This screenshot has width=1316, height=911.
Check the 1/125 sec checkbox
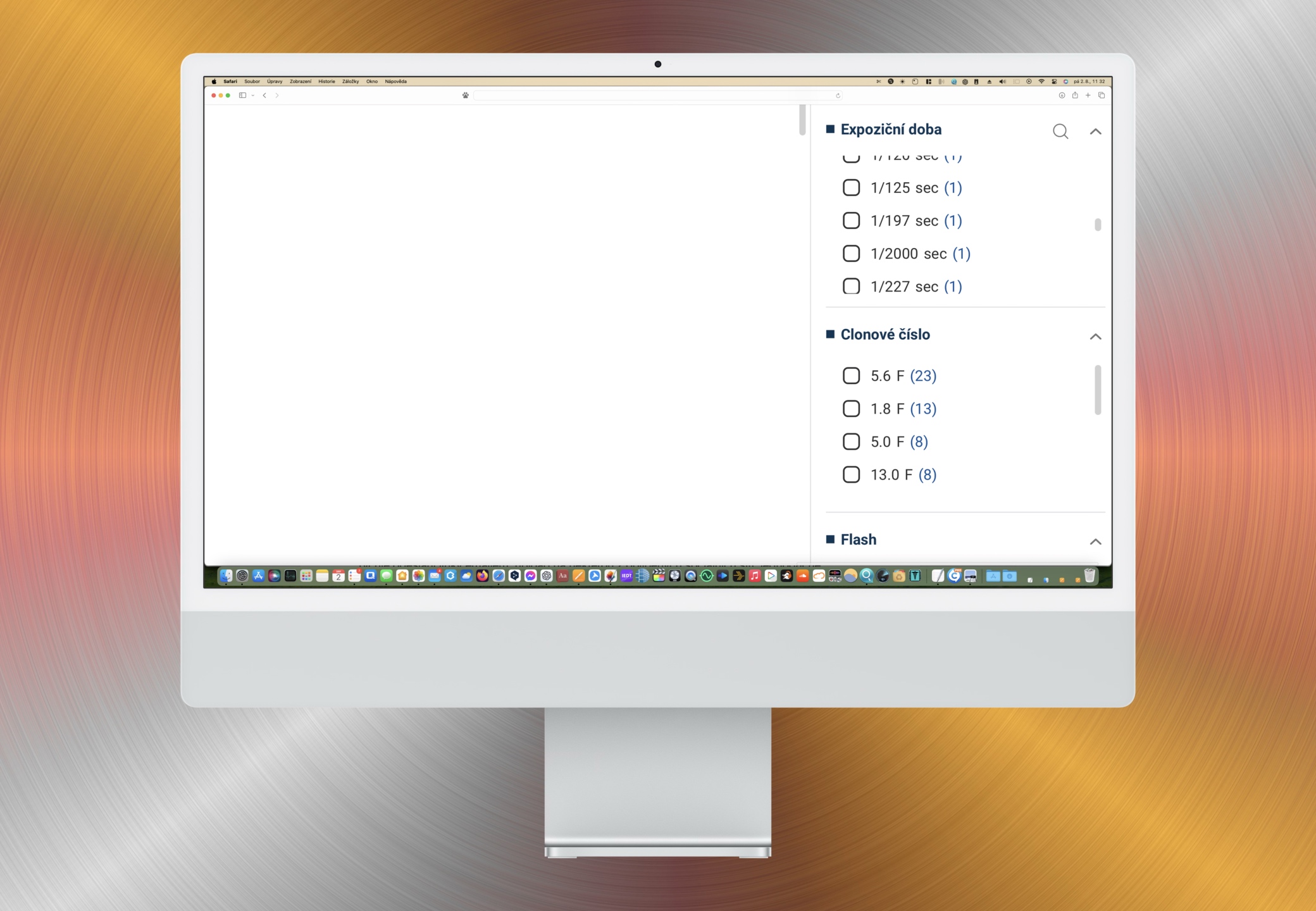tap(851, 188)
